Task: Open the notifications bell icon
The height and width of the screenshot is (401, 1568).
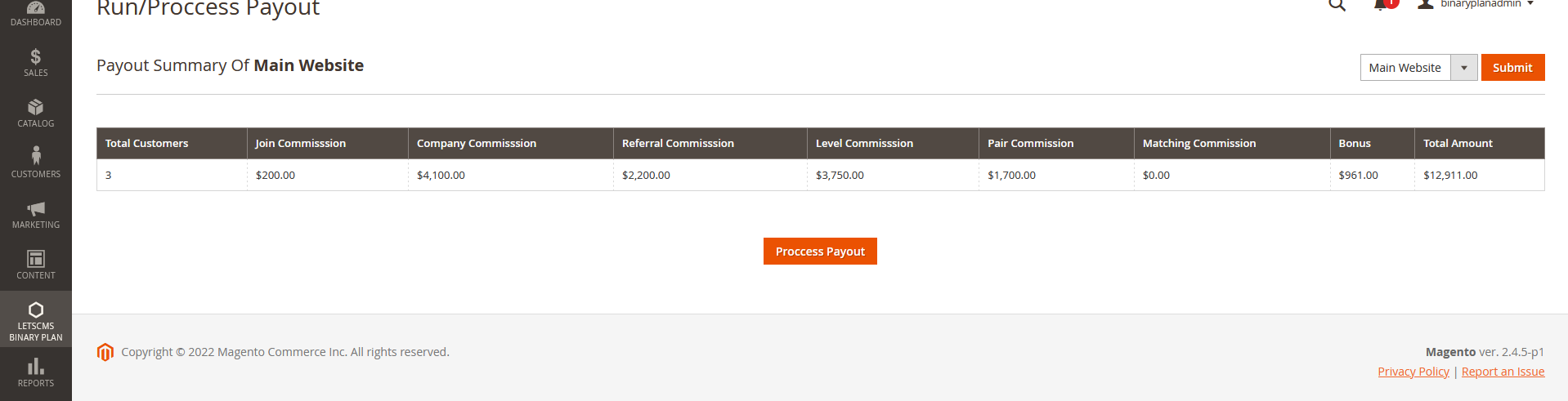Action: pyautogui.click(x=1381, y=5)
